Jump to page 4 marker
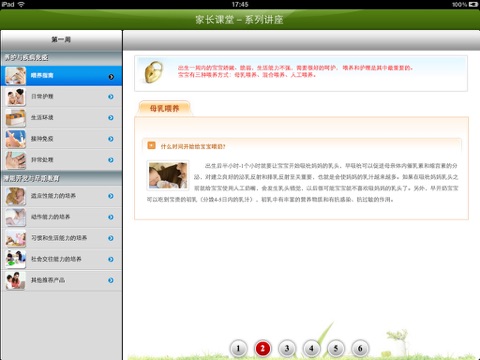Screen dimensions: 480x360 coord(311,349)
